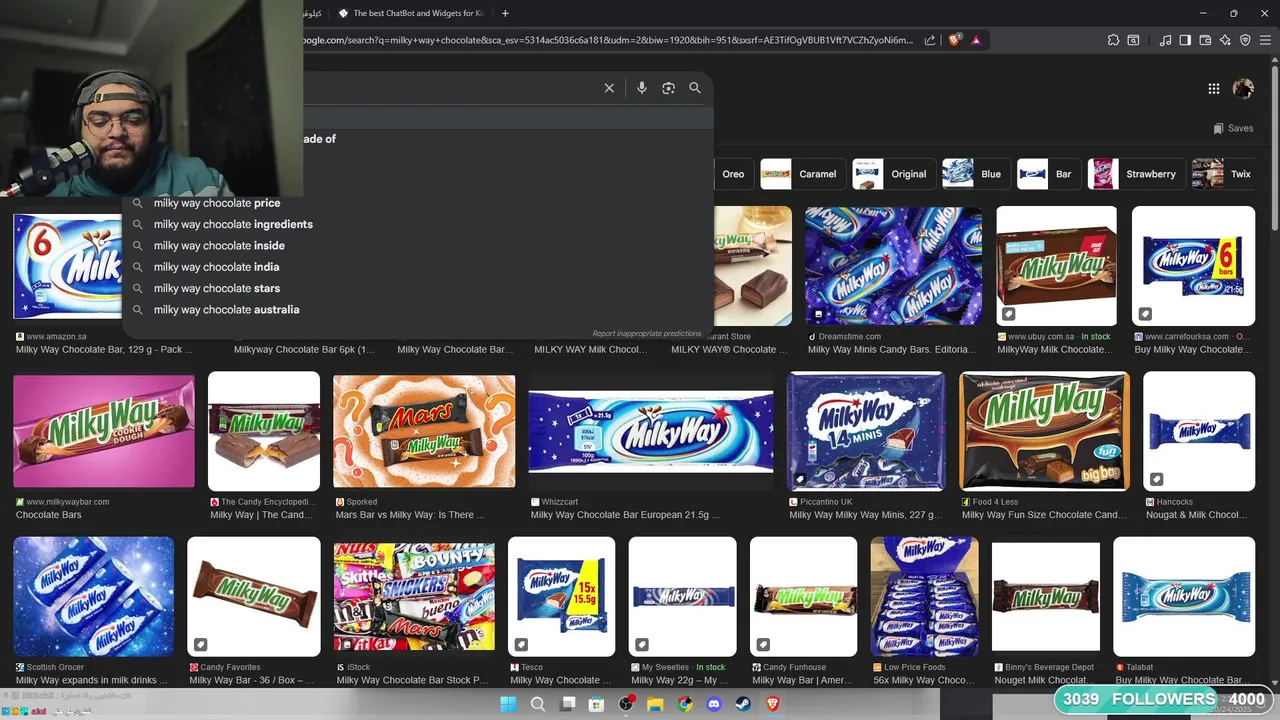Screen dimensions: 1280x720
Task: Open Steam from the taskbar
Action: pos(743,704)
